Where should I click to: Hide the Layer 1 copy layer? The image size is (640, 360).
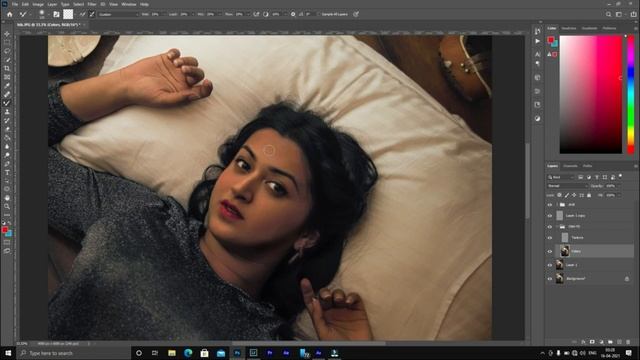pyautogui.click(x=549, y=216)
